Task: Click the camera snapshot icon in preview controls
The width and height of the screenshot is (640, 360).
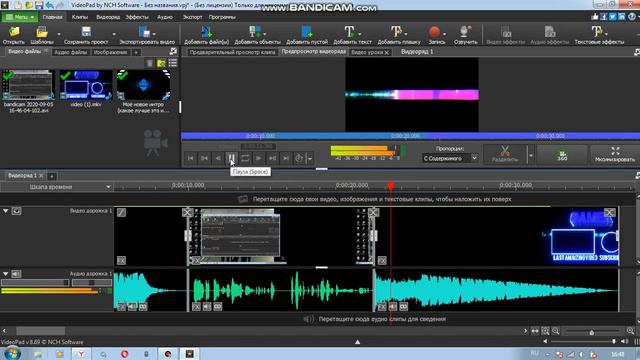Action: click(299, 158)
